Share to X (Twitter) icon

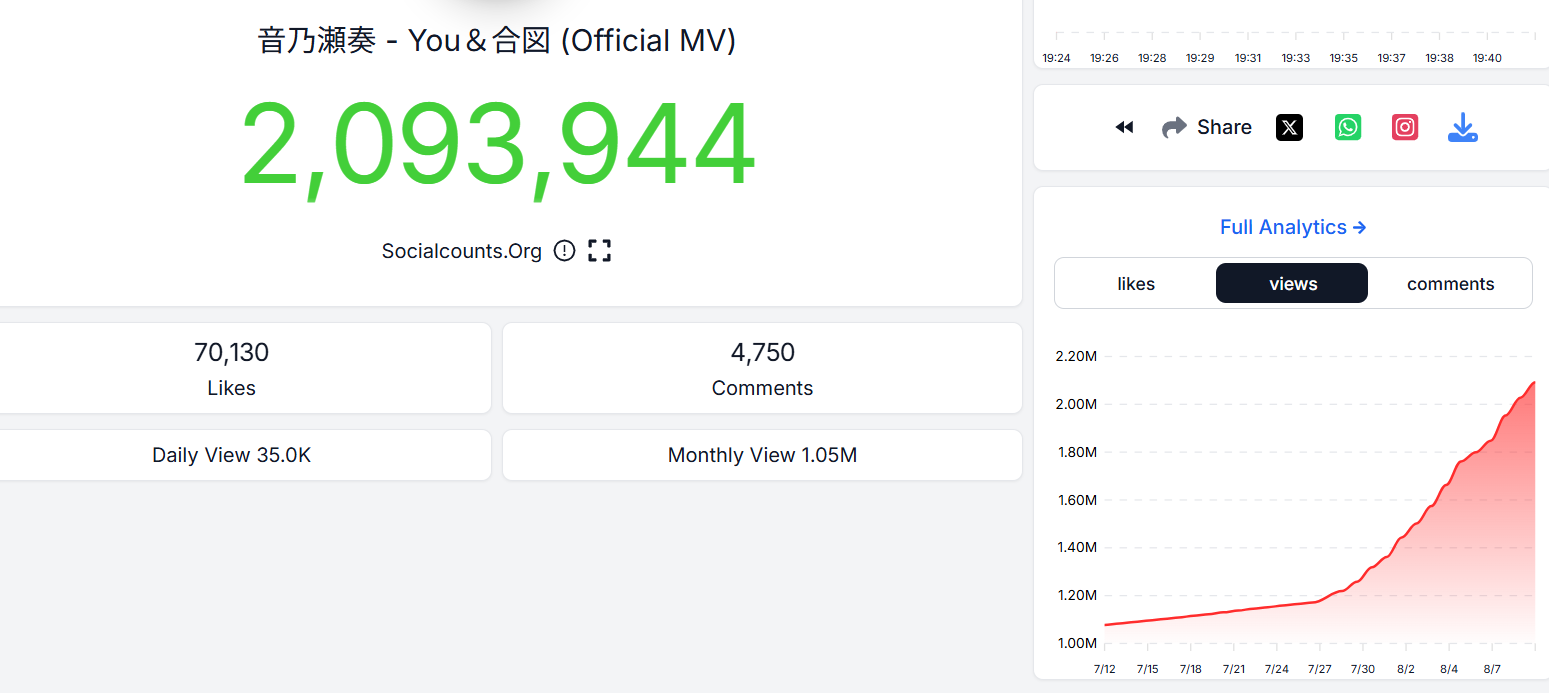pyautogui.click(x=1290, y=127)
